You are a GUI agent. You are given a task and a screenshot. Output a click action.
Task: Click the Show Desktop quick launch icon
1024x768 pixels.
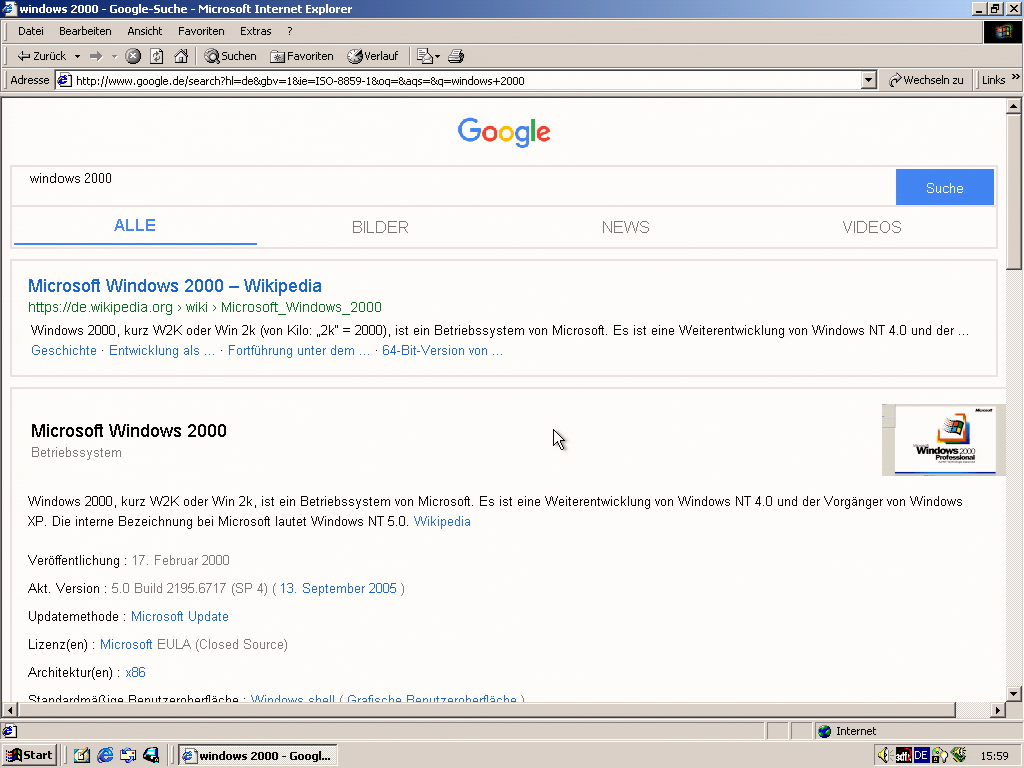click(82, 756)
